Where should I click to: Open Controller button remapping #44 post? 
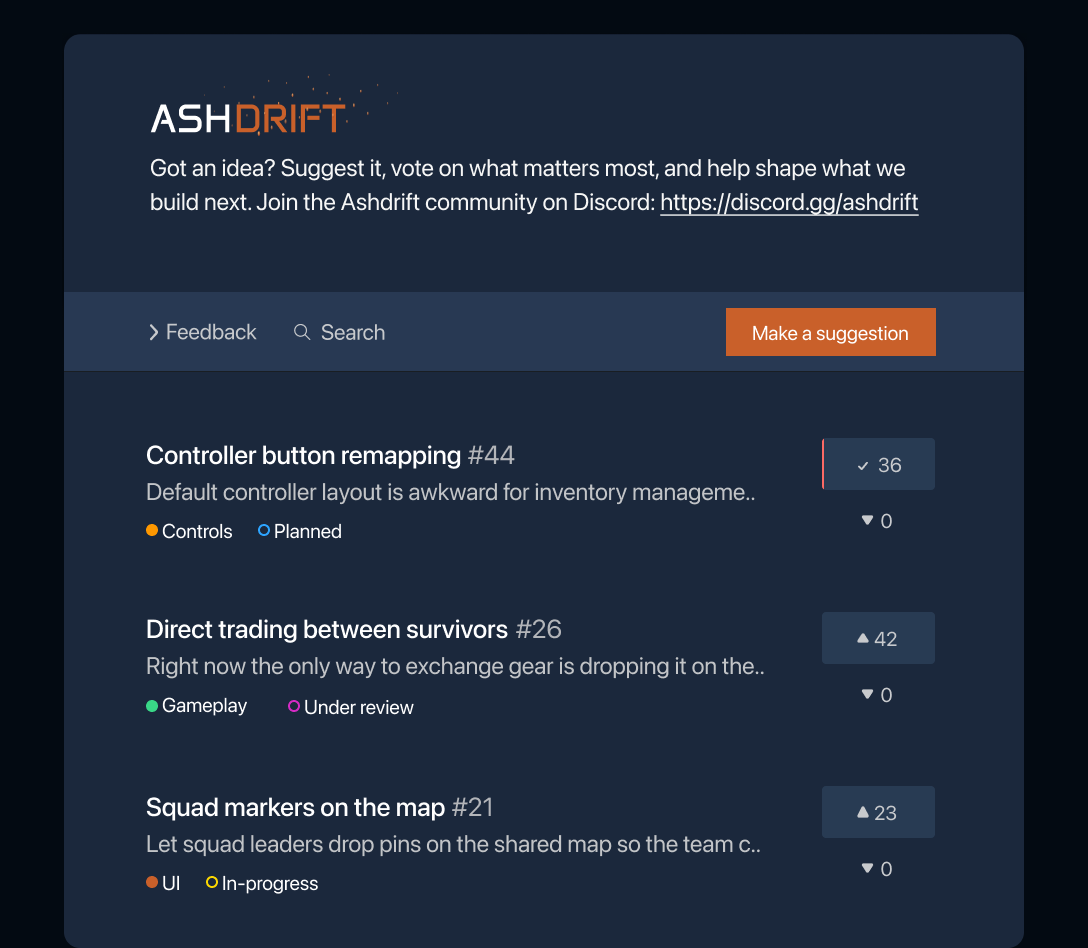(x=330, y=455)
